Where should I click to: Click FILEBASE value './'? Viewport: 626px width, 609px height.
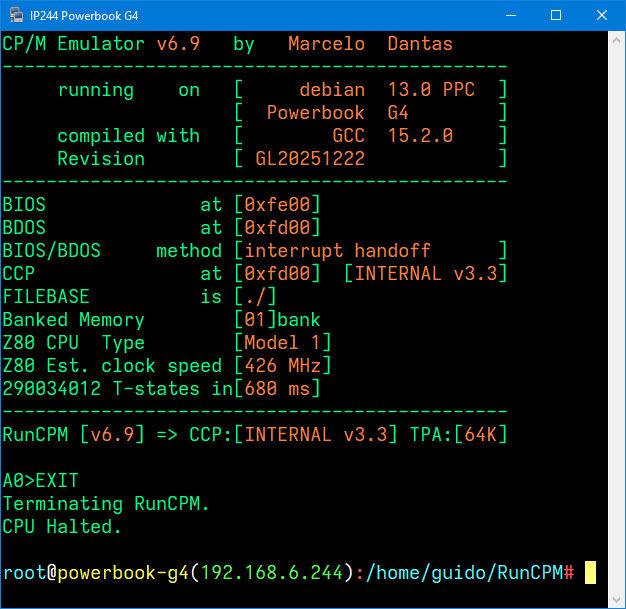[256, 297]
